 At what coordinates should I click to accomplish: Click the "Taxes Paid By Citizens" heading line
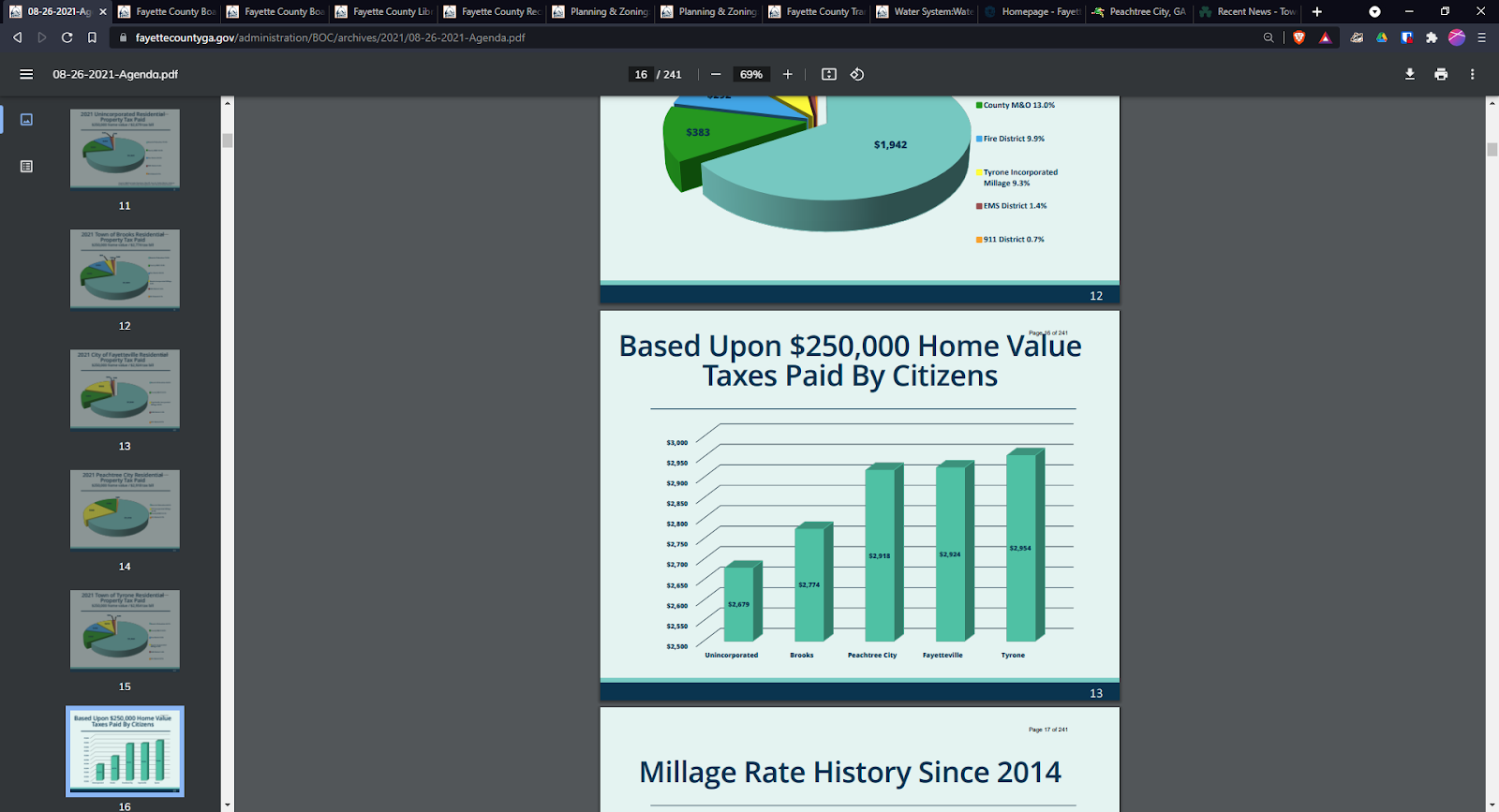click(x=850, y=376)
